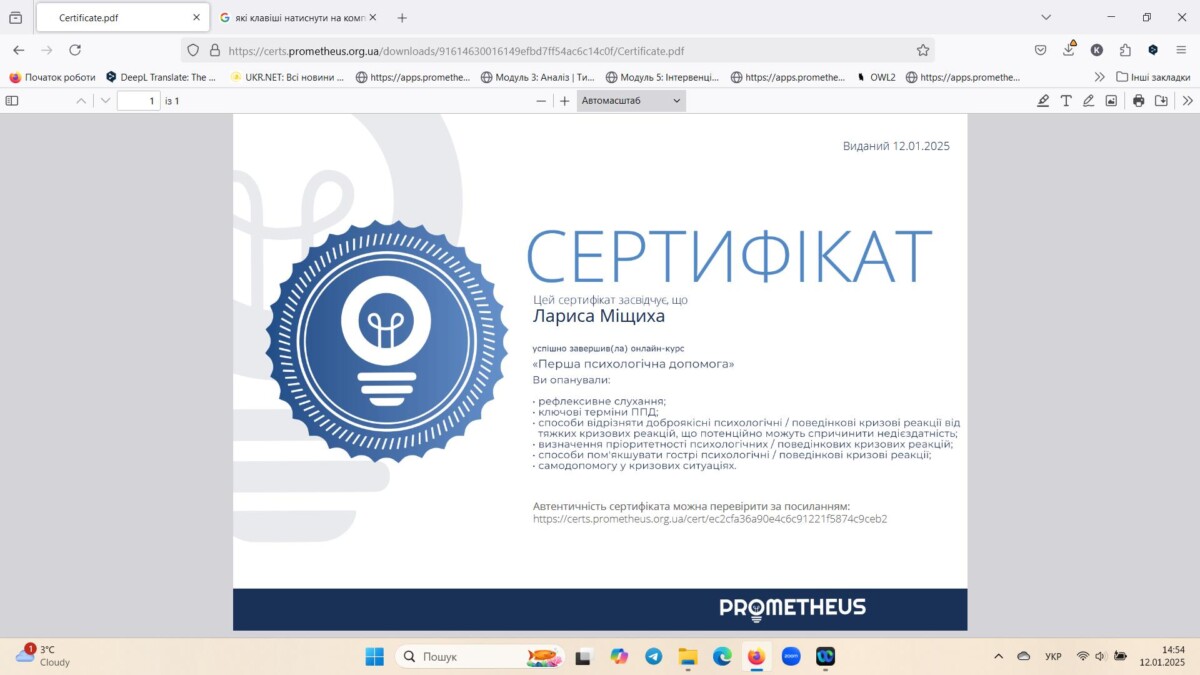Reload the current page
This screenshot has height=675, width=1200.
tap(75, 50)
